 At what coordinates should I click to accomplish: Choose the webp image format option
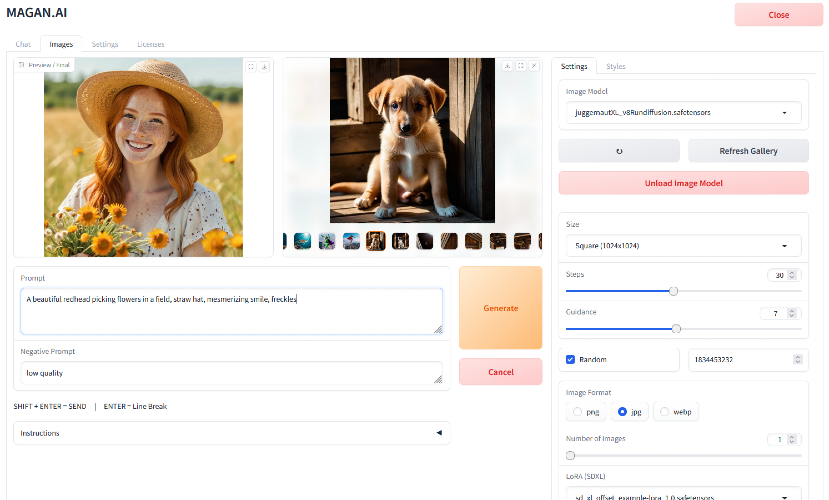[664, 411]
